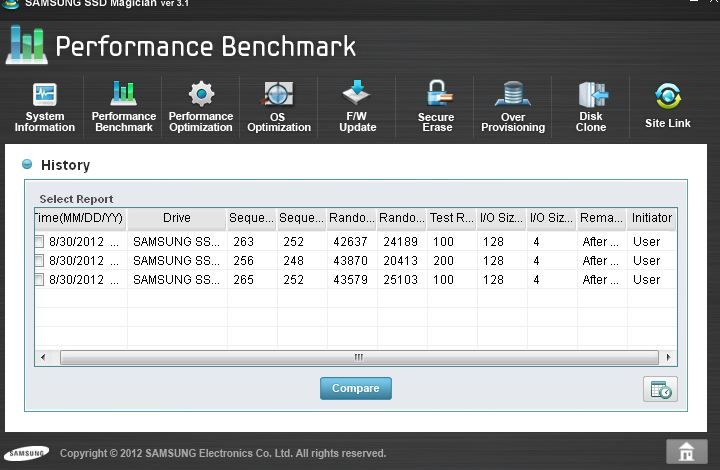Image resolution: width=720 pixels, height=470 pixels.
Task: Open Disk Clone tool
Action: click(x=591, y=107)
